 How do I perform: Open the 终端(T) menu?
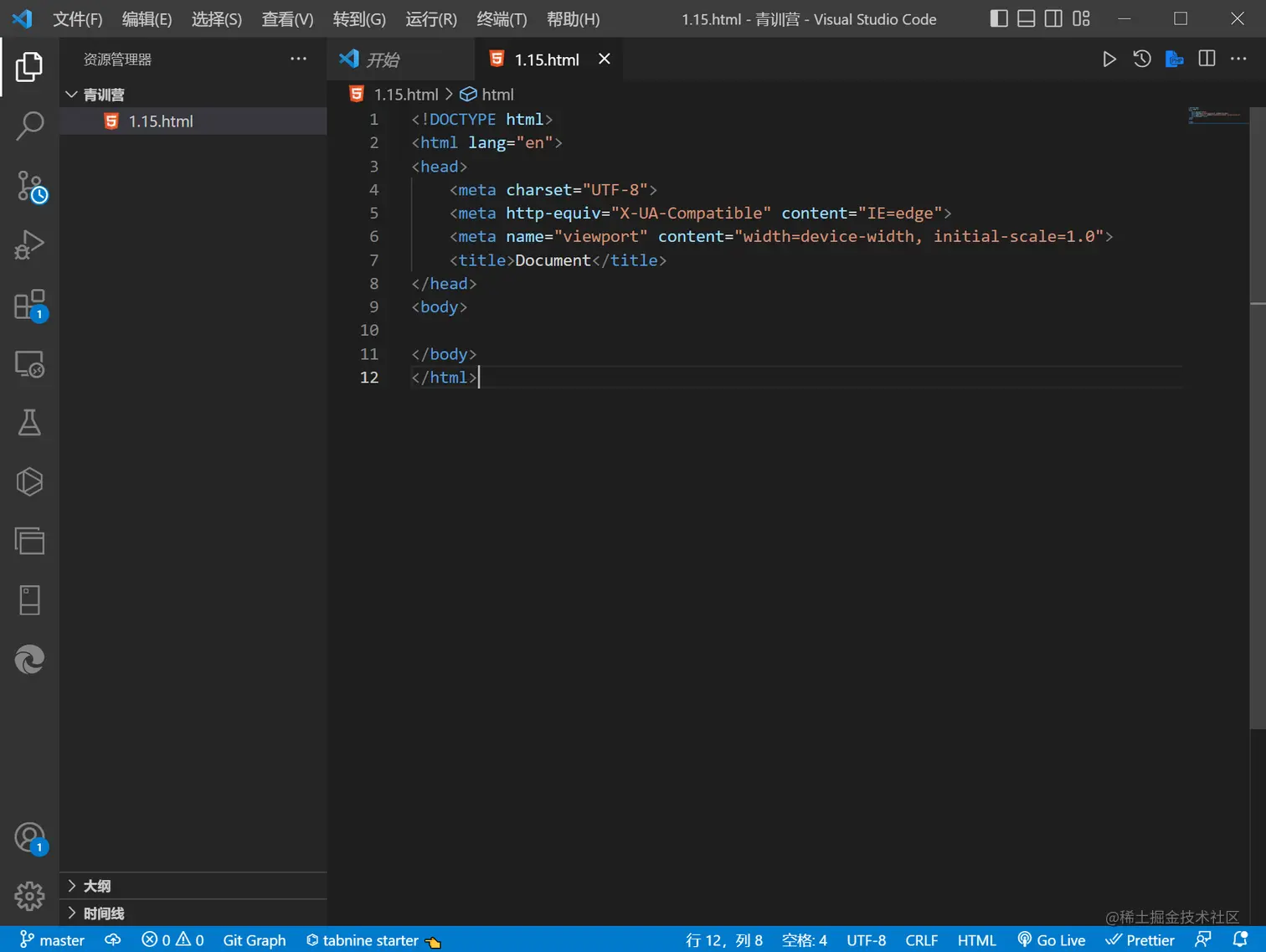click(x=501, y=19)
